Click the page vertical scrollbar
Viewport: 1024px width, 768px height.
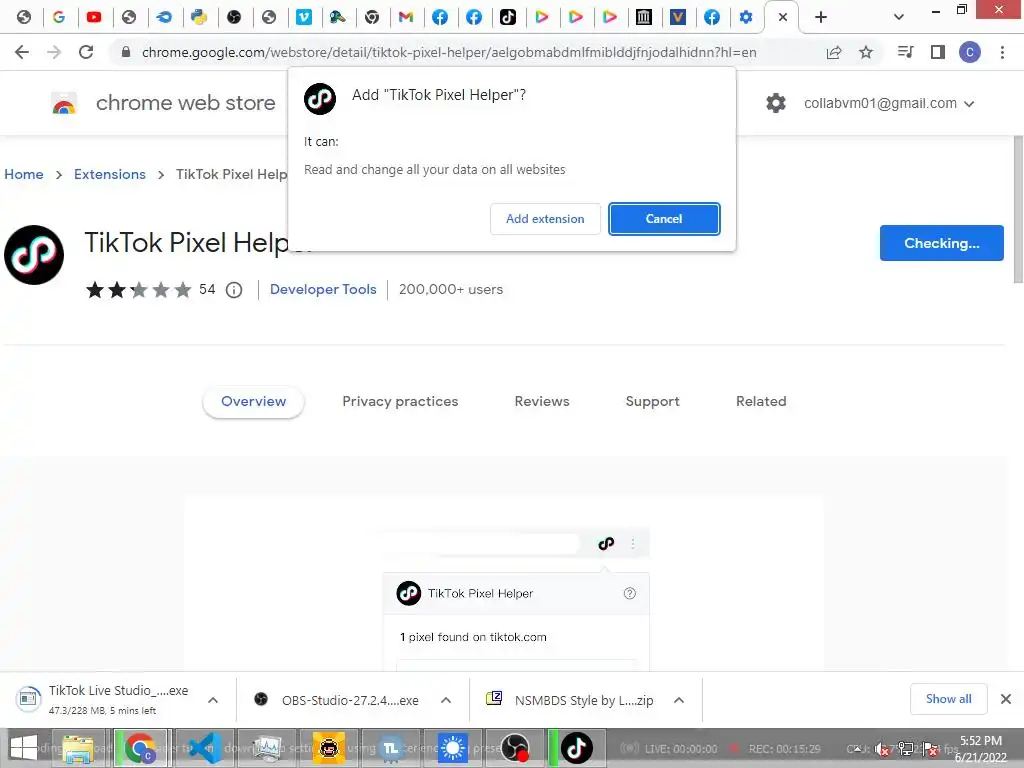click(1018, 210)
